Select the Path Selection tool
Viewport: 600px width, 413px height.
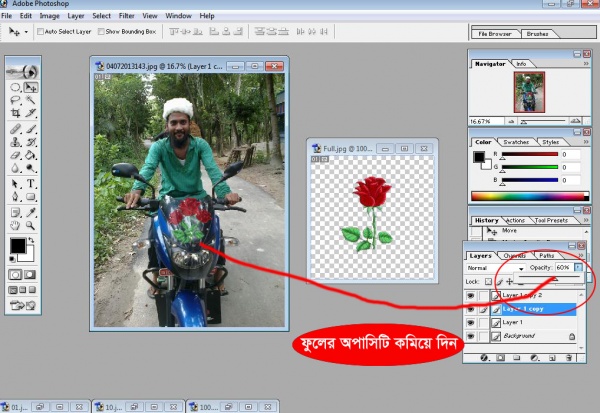click(x=15, y=184)
